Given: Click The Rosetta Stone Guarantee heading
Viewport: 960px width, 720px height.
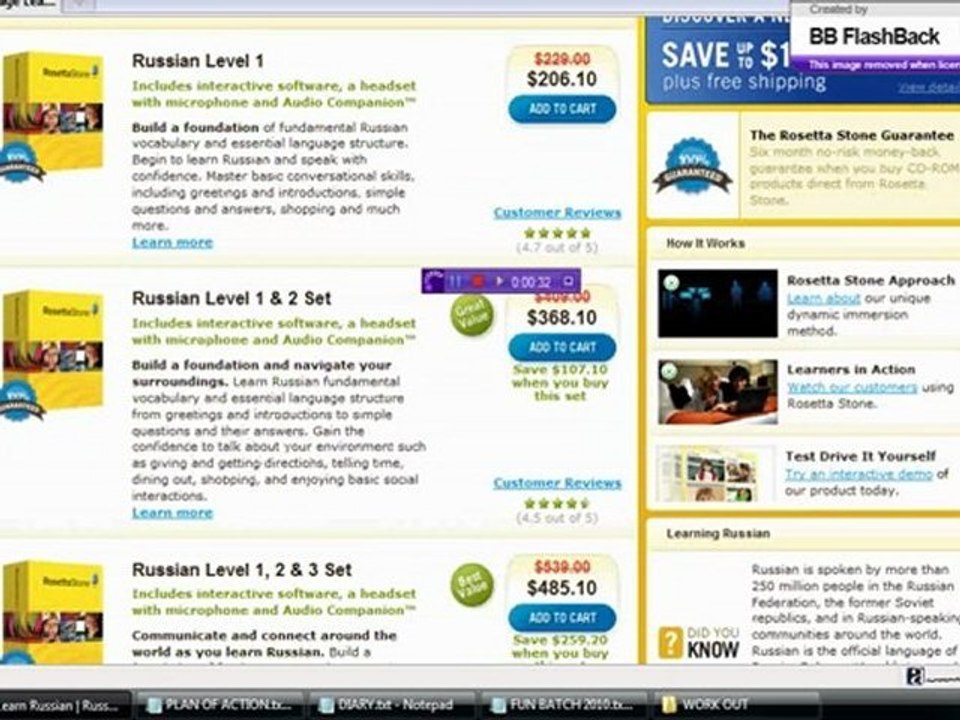Looking at the screenshot, I should pos(852,135).
